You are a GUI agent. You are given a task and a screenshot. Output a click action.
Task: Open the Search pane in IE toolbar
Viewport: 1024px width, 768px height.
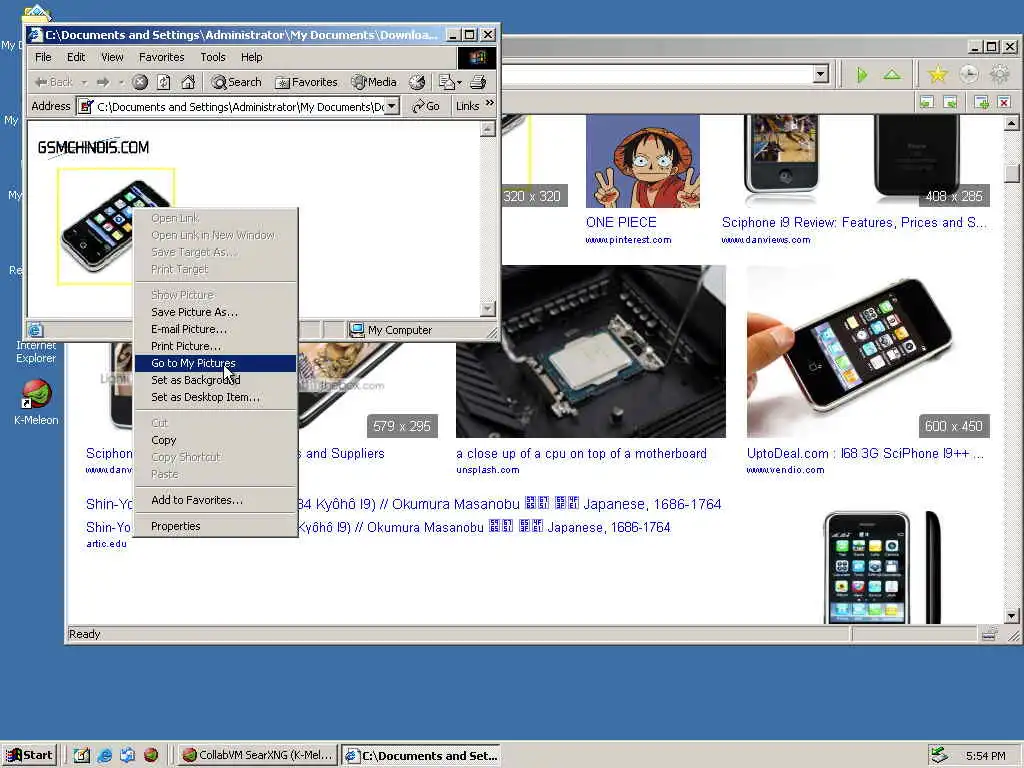tap(236, 82)
